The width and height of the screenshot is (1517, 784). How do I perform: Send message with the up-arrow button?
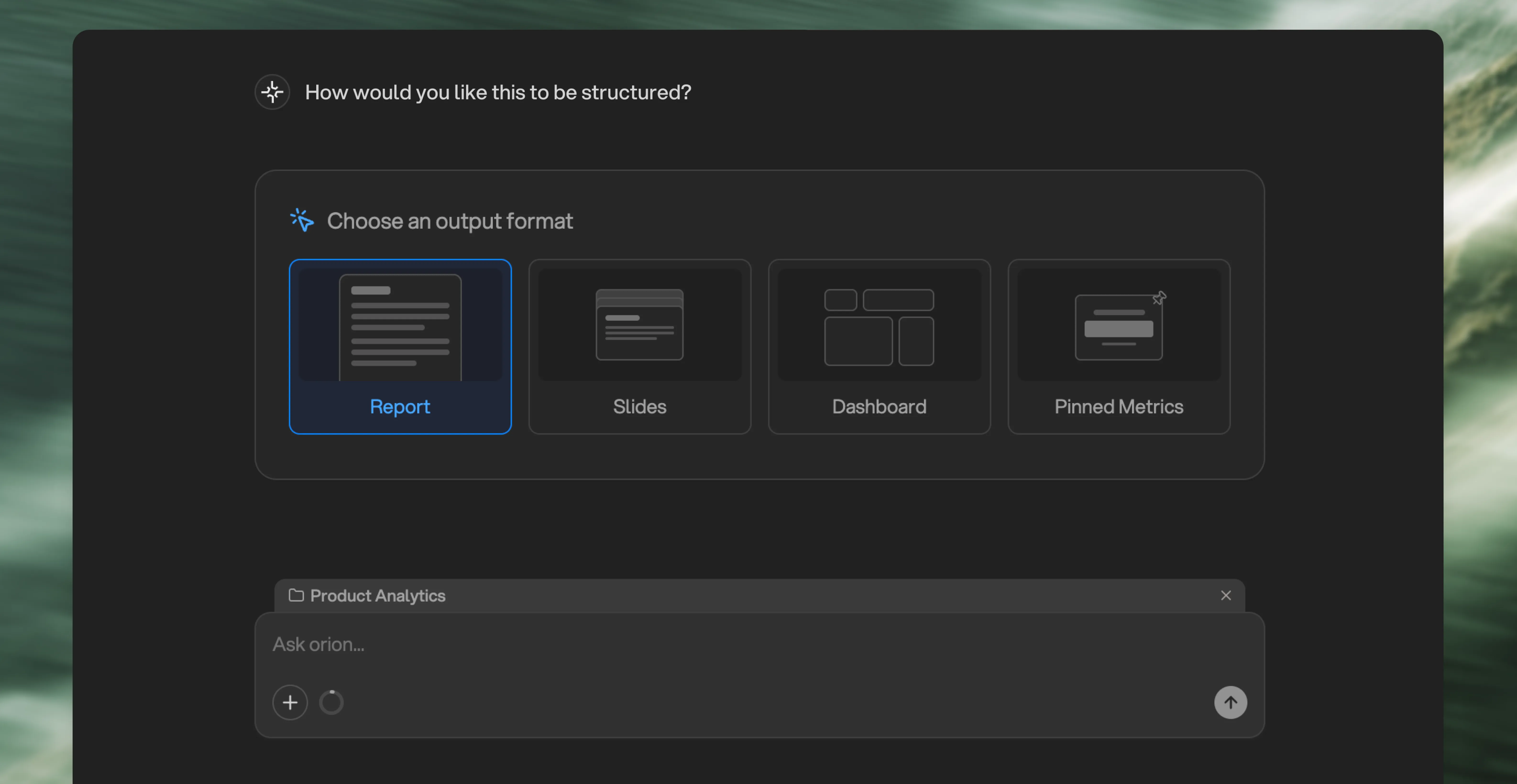click(1230, 702)
